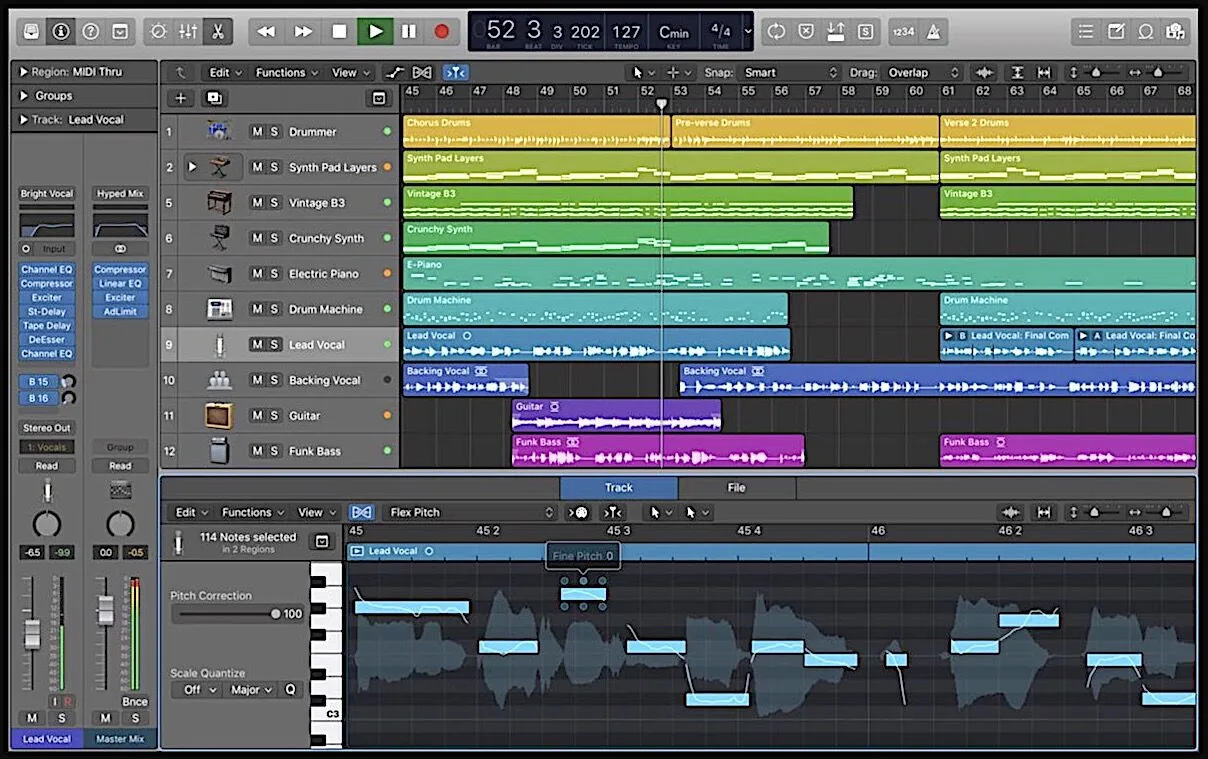Screen dimensions: 1208x759
Task: Enable the metronome 1234 icon
Action: (904, 31)
